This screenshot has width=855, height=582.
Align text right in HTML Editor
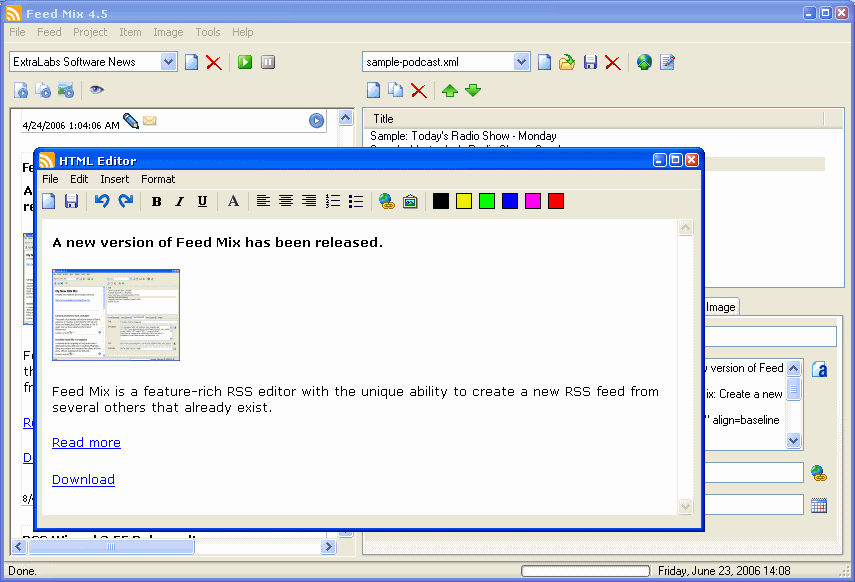pyautogui.click(x=309, y=201)
